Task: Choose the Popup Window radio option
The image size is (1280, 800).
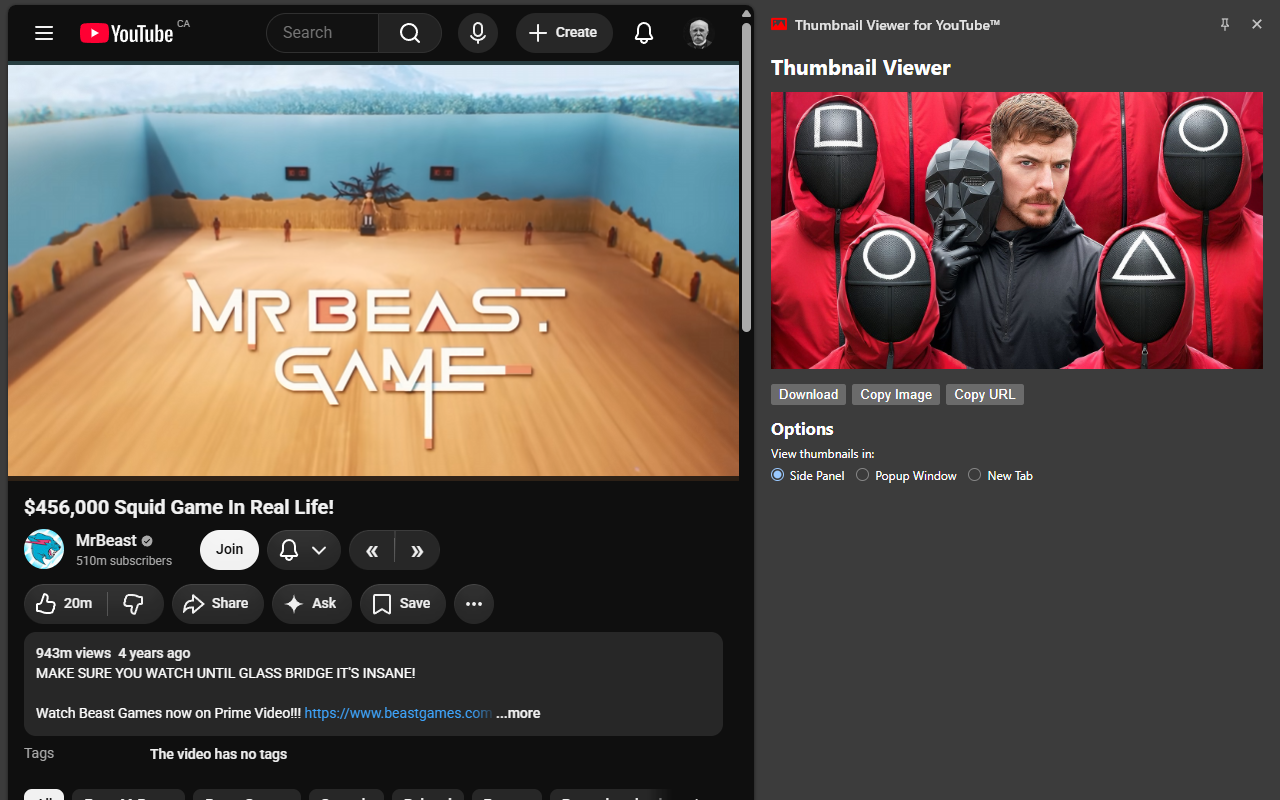Action: tap(863, 475)
